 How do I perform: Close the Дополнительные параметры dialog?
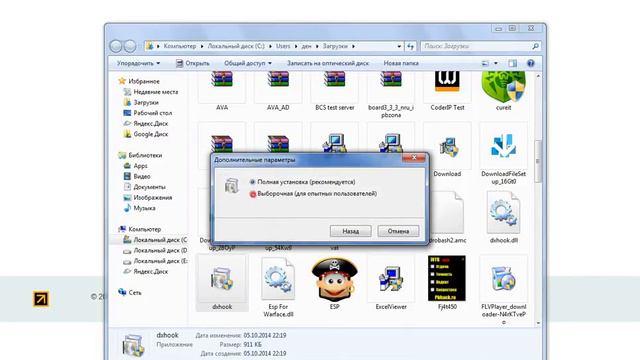point(414,158)
